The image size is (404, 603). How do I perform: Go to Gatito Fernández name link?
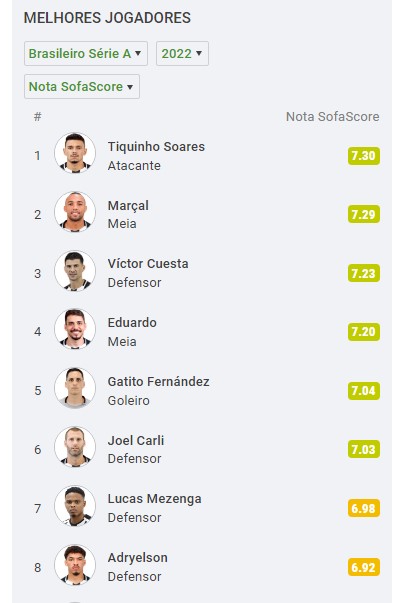tap(158, 381)
